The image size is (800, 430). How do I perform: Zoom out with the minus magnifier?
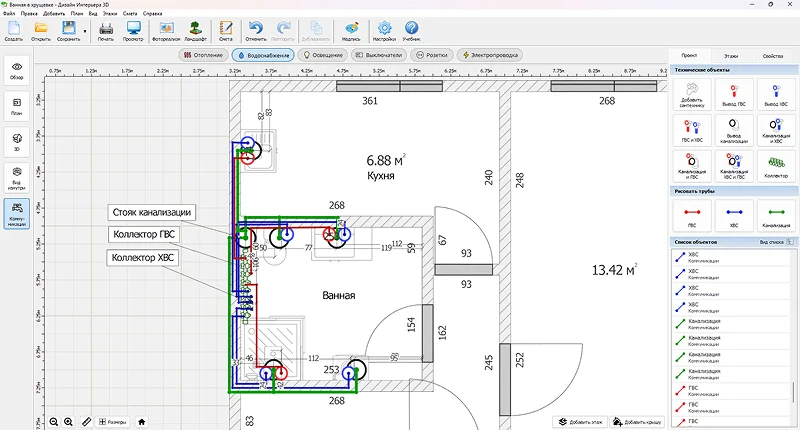54,422
